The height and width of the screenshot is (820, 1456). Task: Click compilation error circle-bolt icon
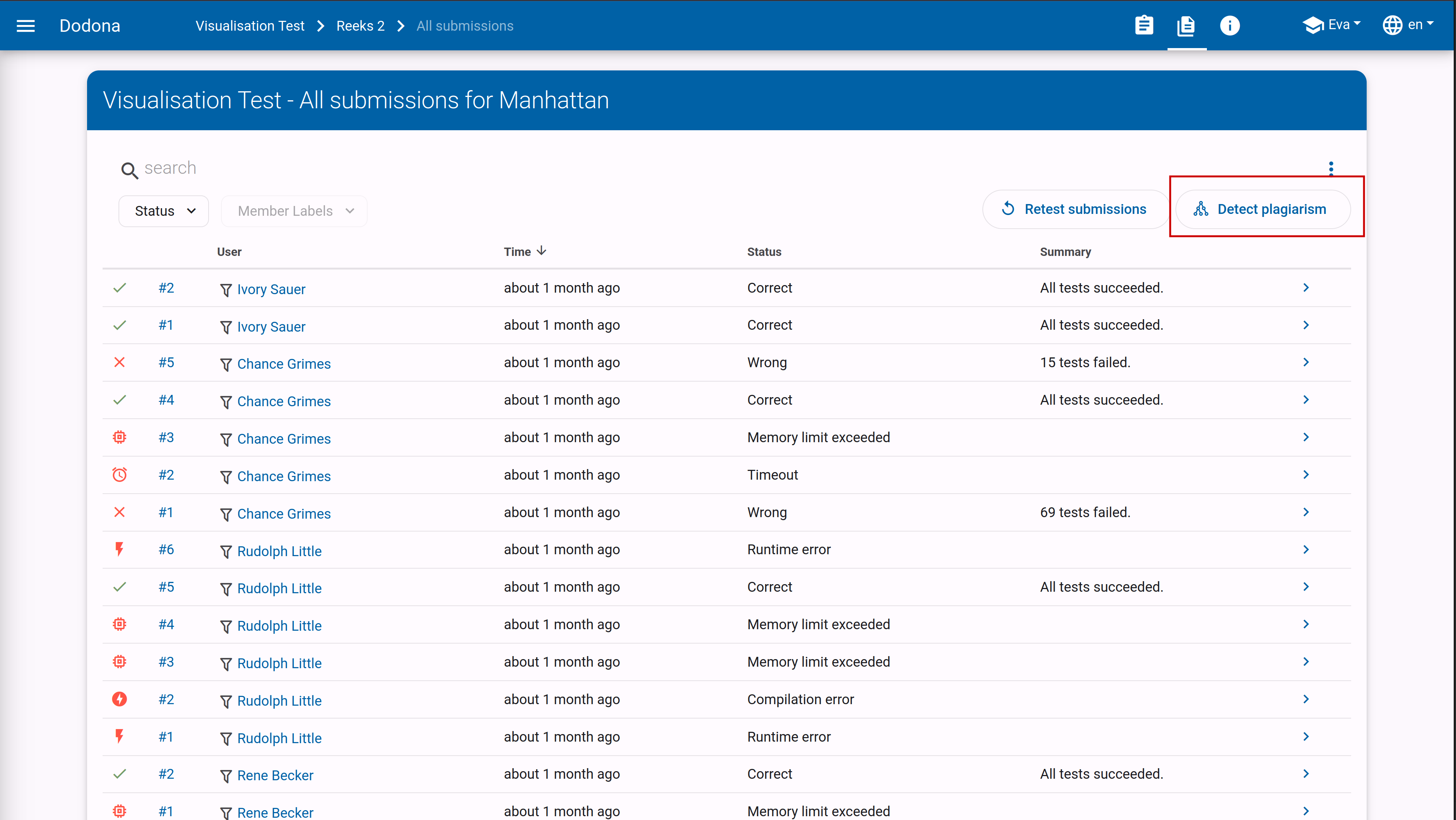pyautogui.click(x=119, y=699)
